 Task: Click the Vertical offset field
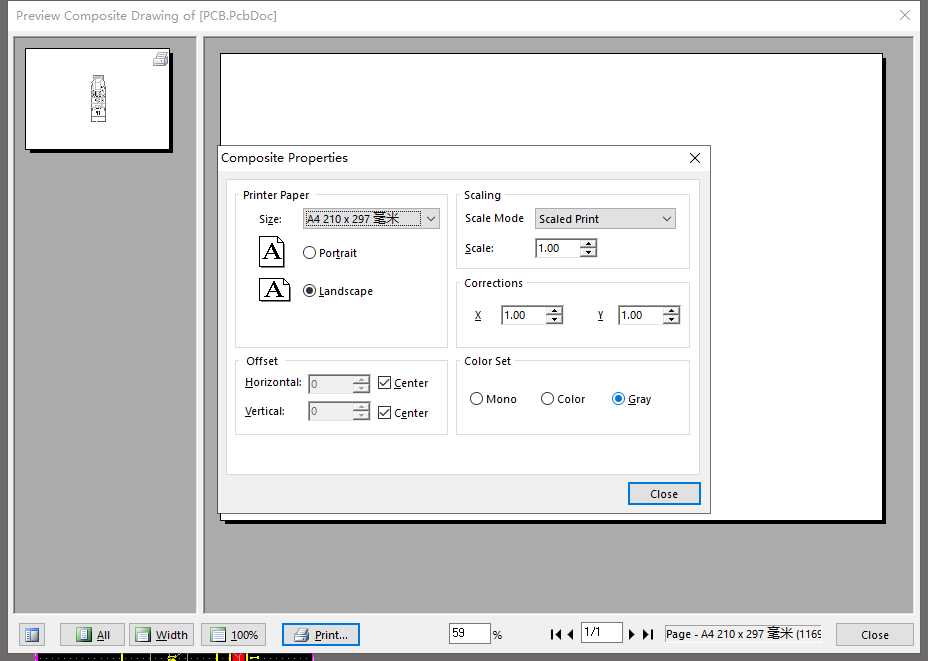(330, 411)
